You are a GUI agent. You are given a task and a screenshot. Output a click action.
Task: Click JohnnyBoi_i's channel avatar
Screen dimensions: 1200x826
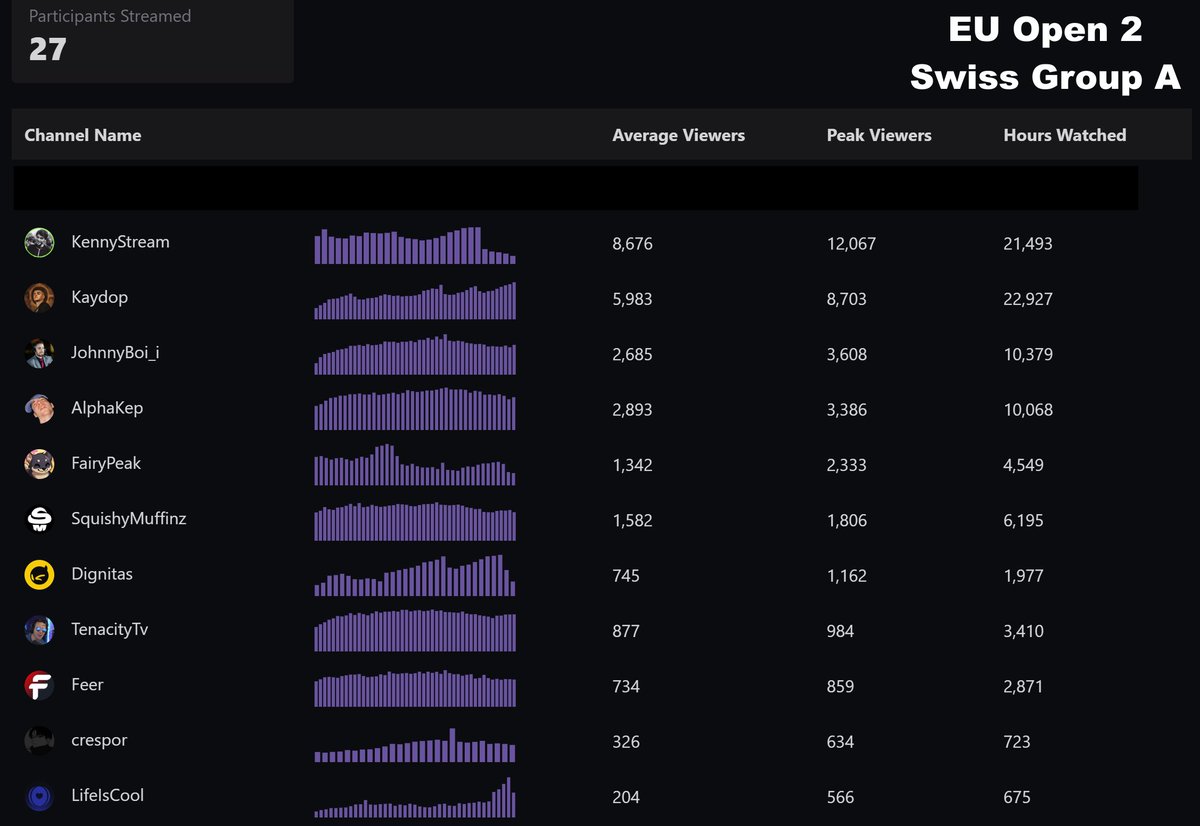point(39,353)
